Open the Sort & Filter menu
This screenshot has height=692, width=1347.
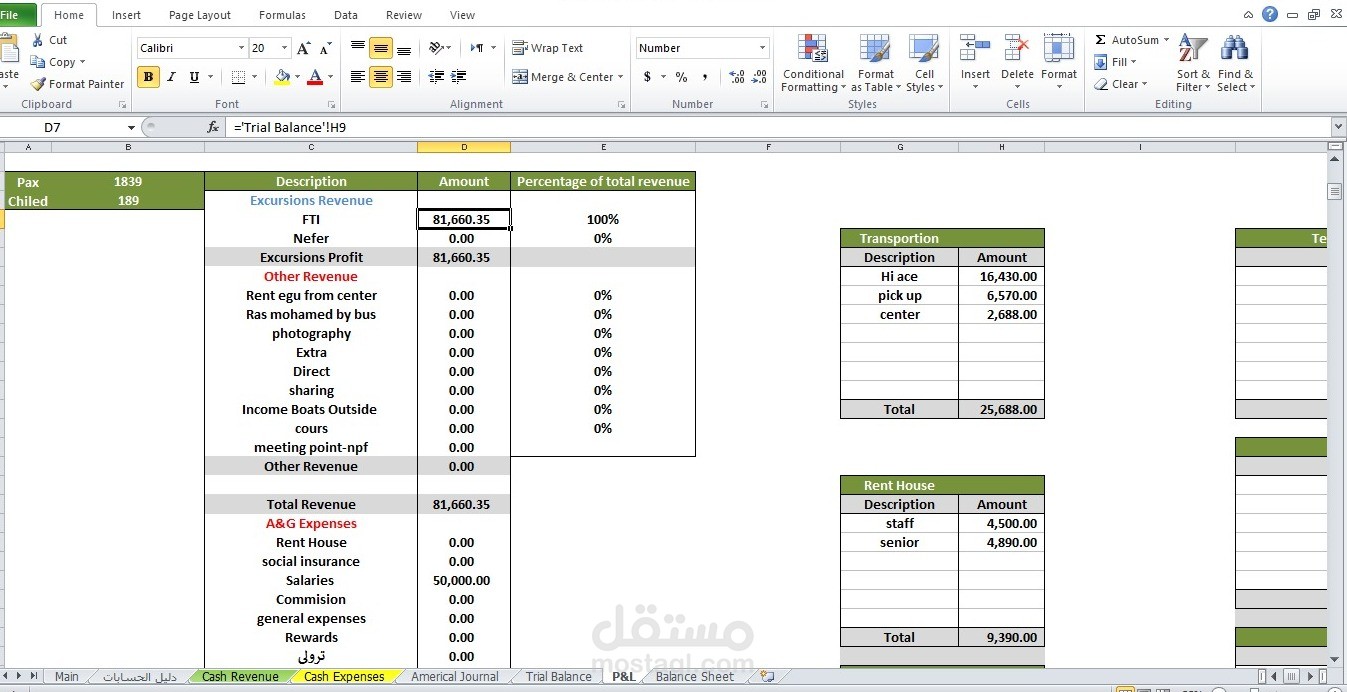point(1193,63)
